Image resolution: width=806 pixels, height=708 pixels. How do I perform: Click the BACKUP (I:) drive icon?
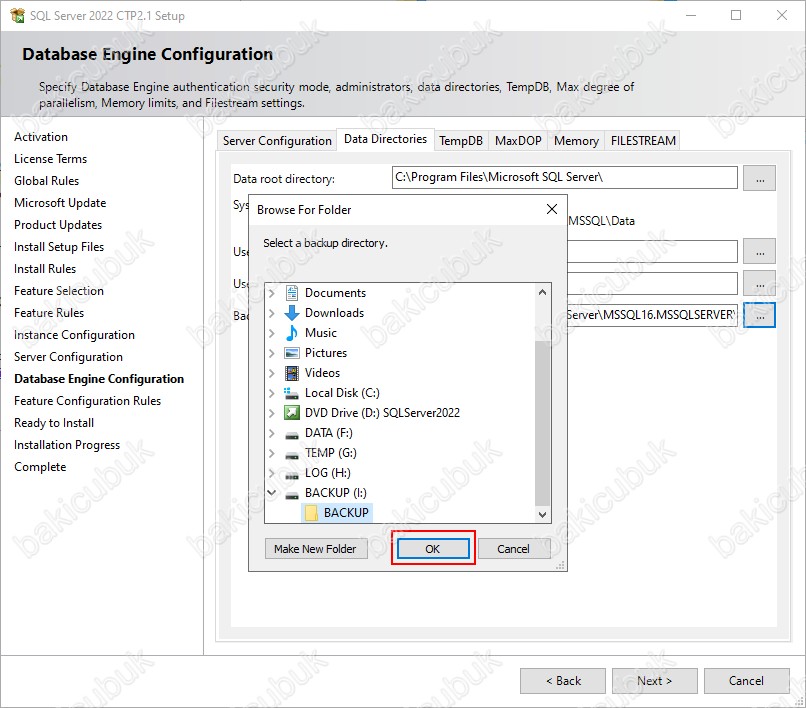pos(291,495)
